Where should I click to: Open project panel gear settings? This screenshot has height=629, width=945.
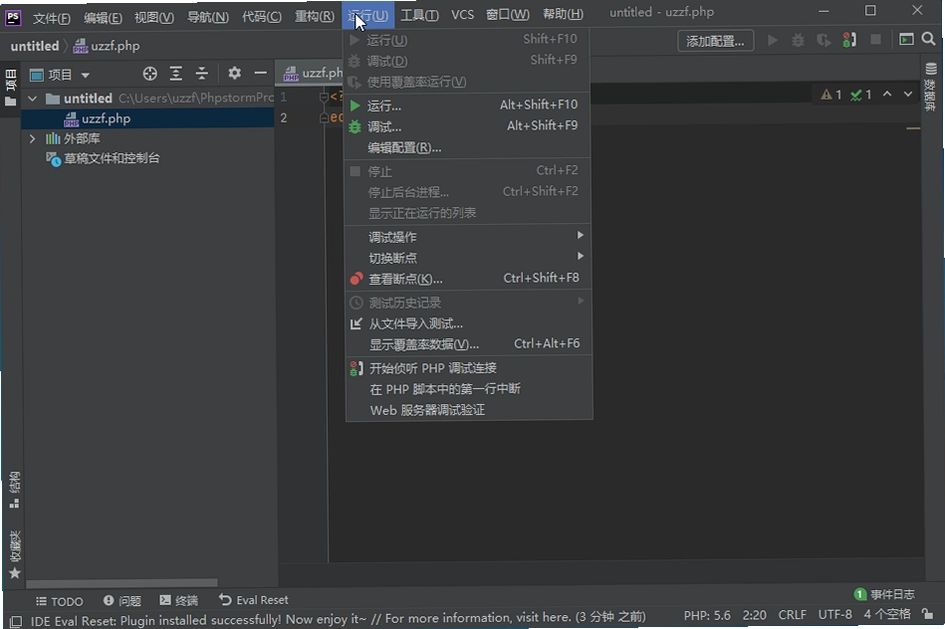tap(234, 73)
